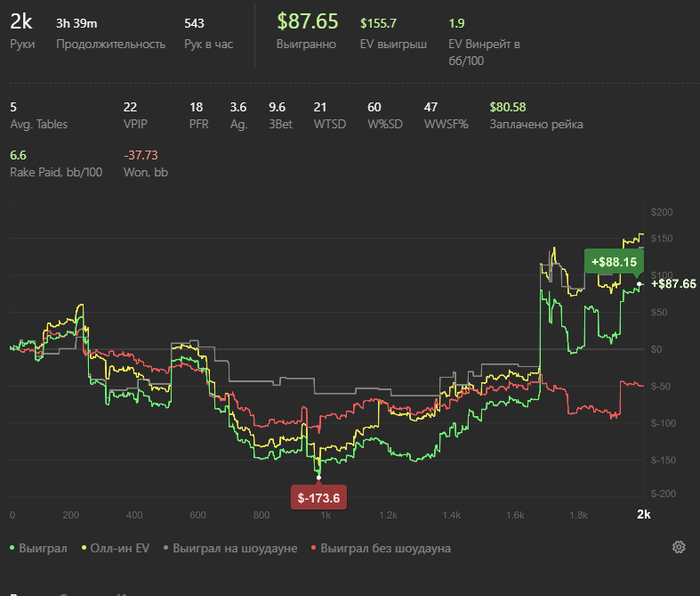The width and height of the screenshot is (700, 596).
Task: Click the 3.6 Ag. stat
Action: click(238, 107)
